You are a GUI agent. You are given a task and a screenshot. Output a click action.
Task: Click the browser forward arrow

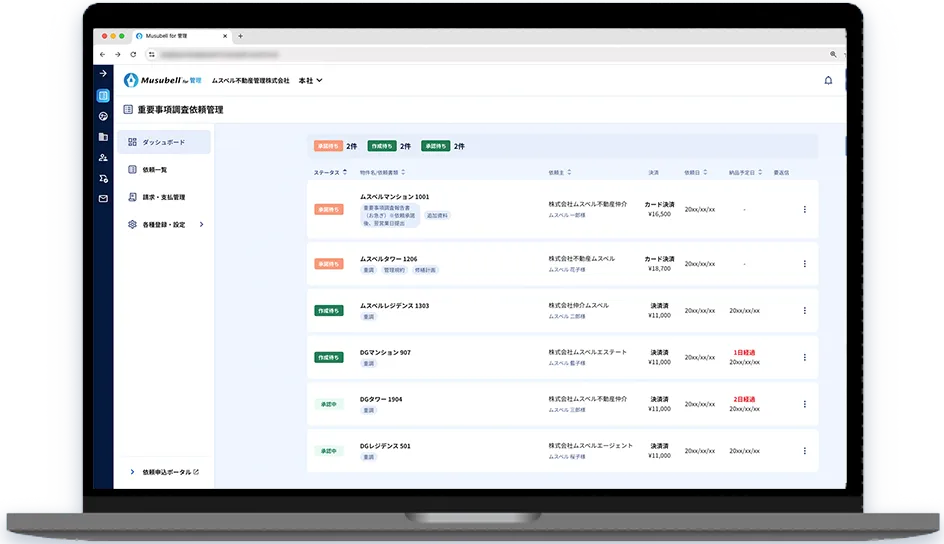(x=117, y=54)
